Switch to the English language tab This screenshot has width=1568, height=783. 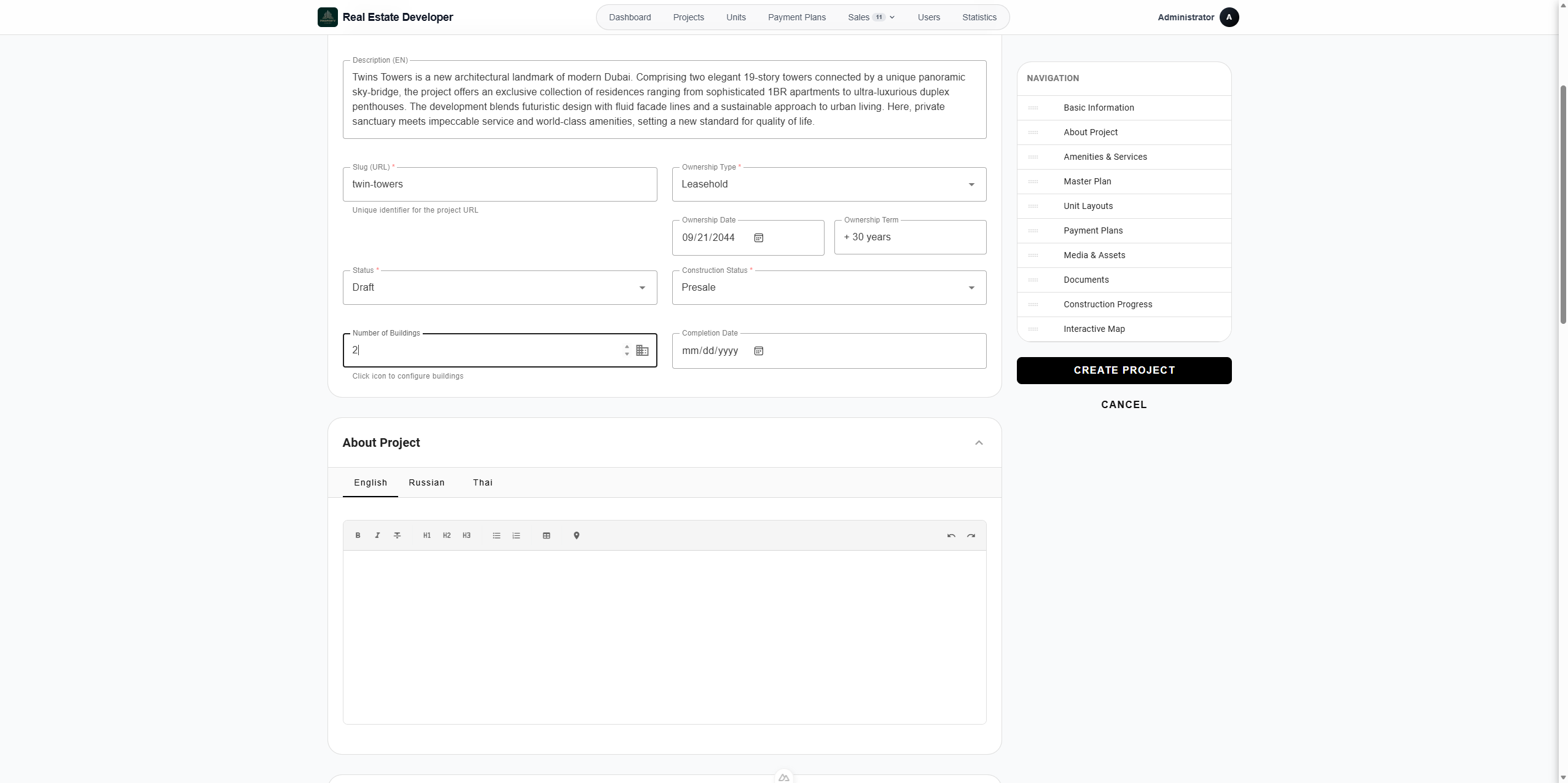coord(370,482)
